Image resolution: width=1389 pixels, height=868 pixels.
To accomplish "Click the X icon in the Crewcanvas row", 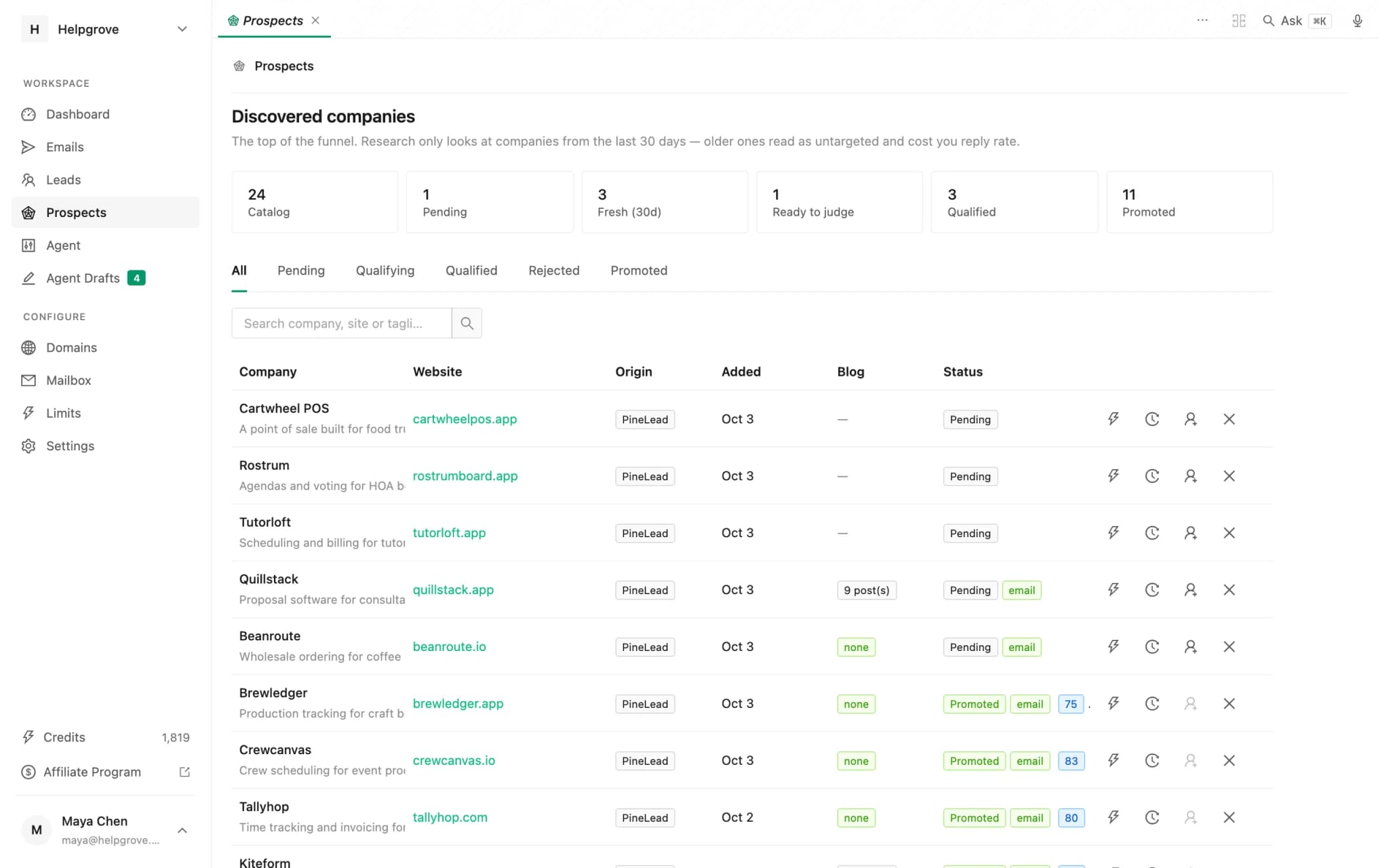I will [x=1229, y=761].
